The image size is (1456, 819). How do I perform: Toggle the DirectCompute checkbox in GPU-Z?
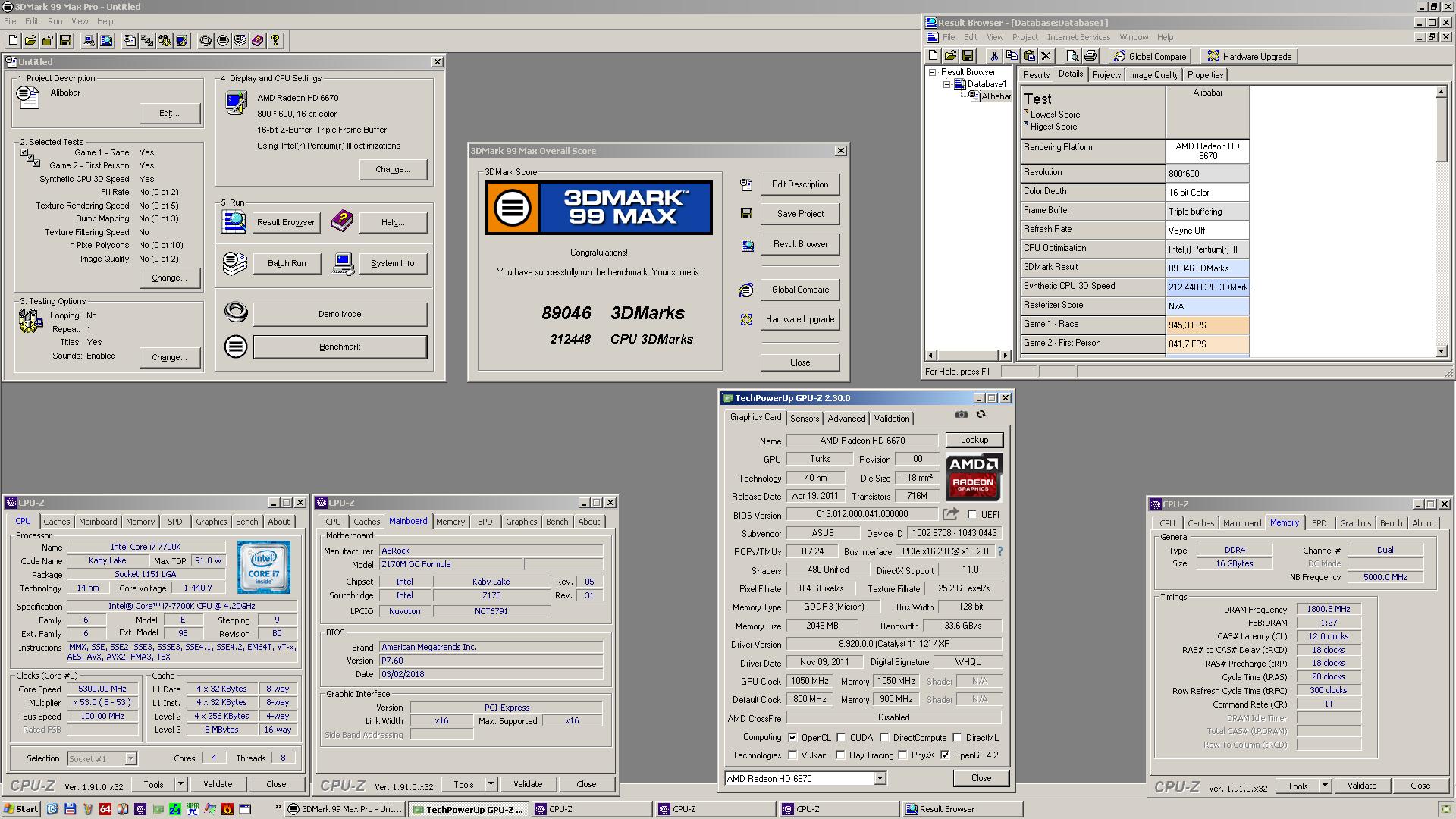pyautogui.click(x=884, y=737)
